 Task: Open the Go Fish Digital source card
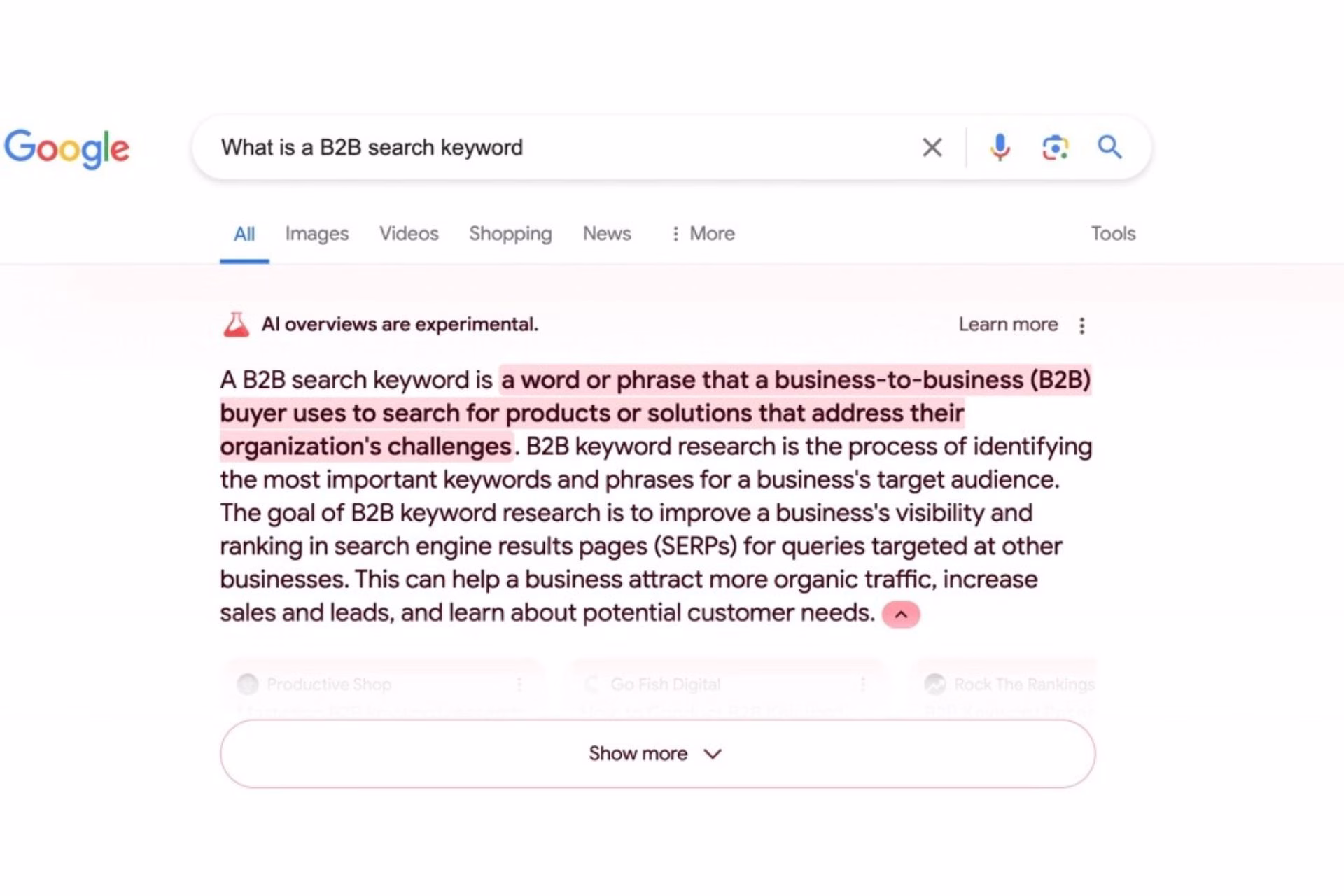tap(726, 689)
